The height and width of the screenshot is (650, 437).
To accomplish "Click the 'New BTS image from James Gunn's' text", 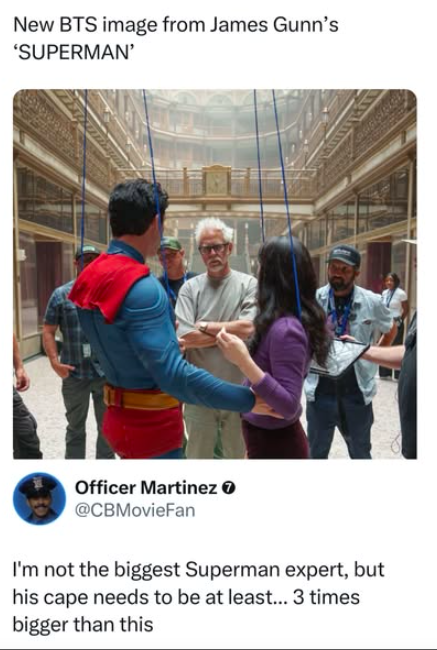I will 175,26.
